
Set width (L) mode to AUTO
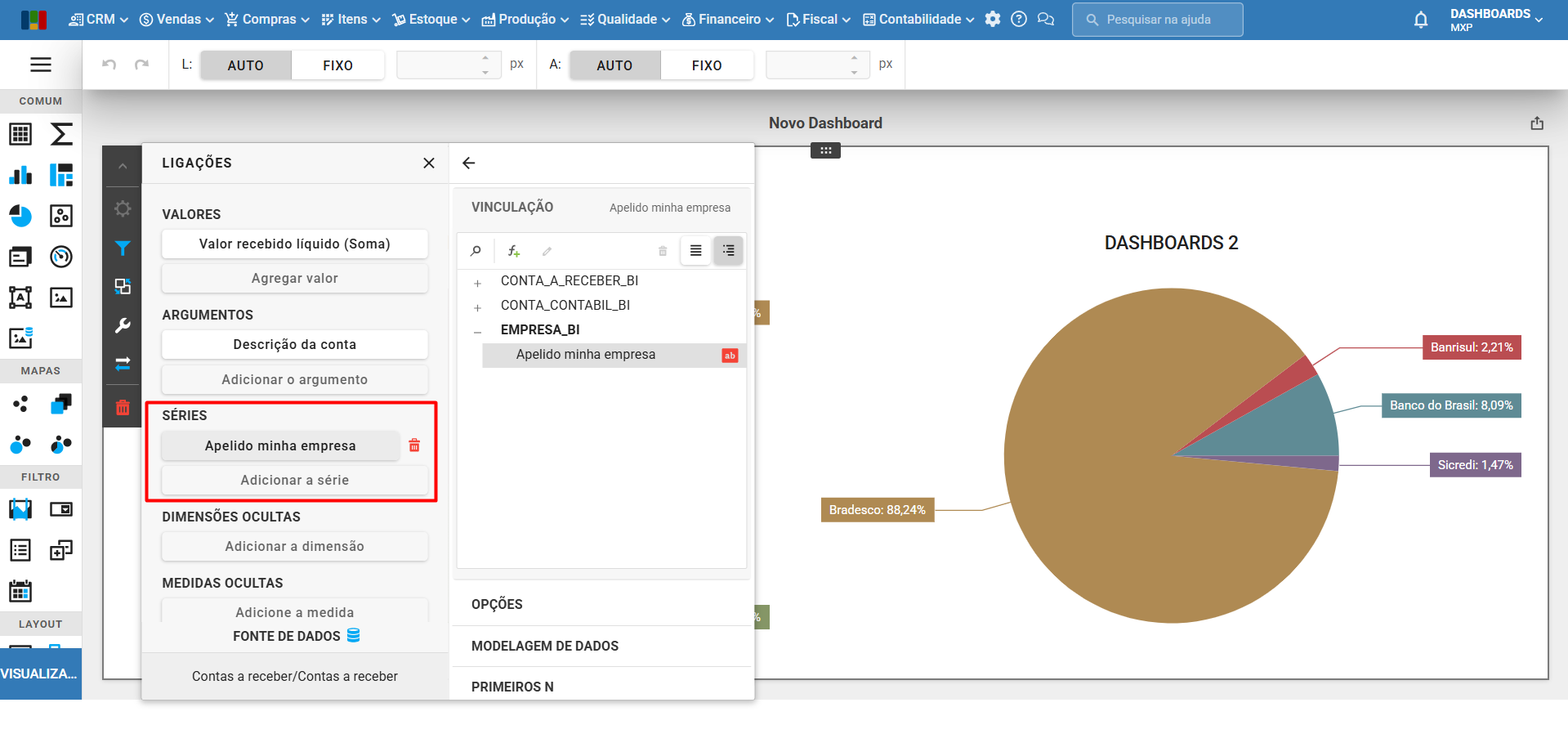click(246, 65)
